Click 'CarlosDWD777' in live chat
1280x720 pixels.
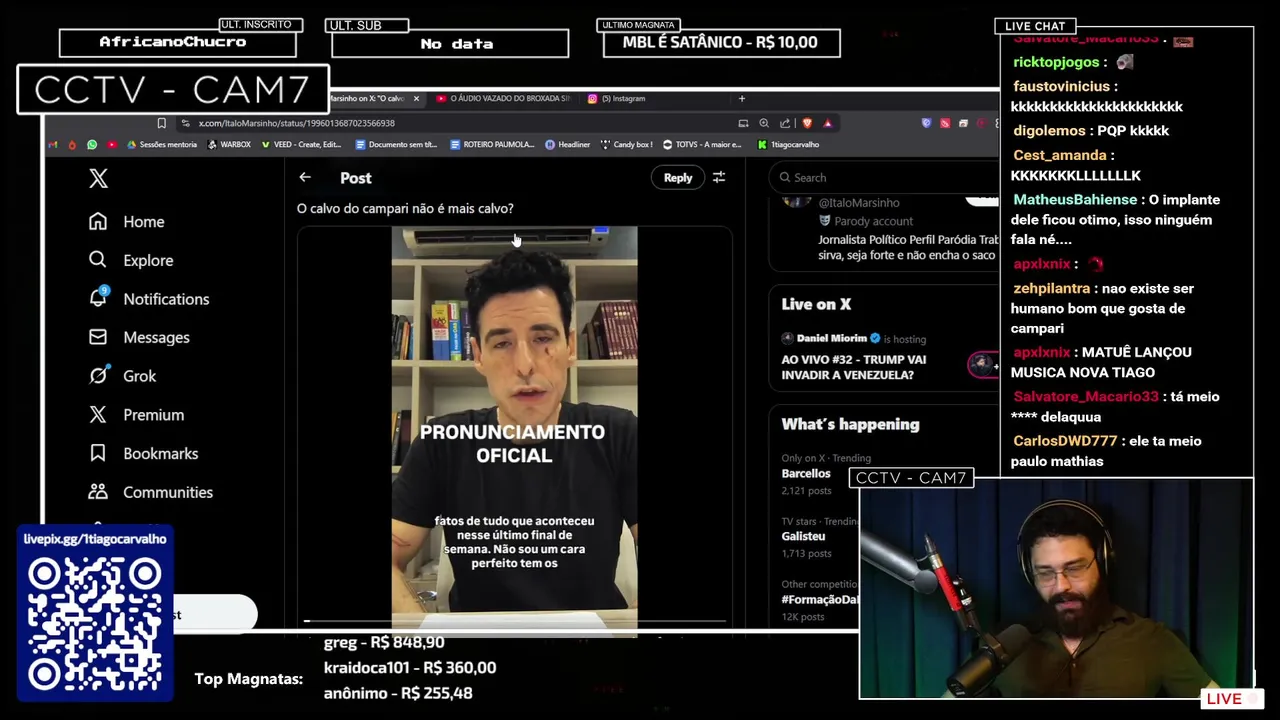pyautogui.click(x=1065, y=441)
